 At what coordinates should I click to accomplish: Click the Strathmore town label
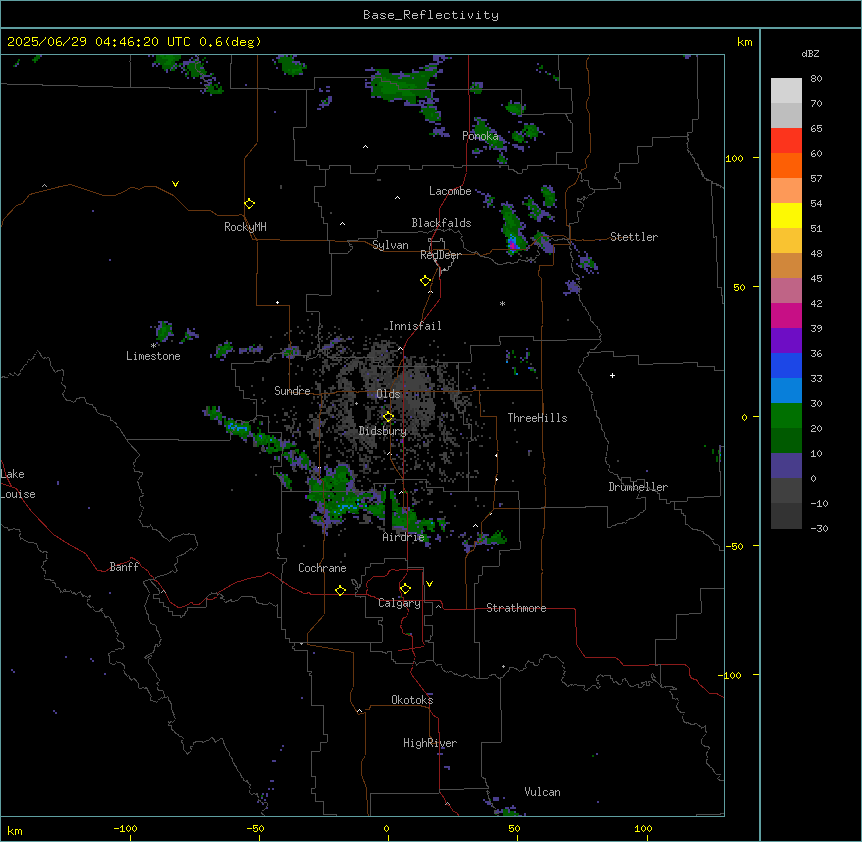(x=516, y=608)
